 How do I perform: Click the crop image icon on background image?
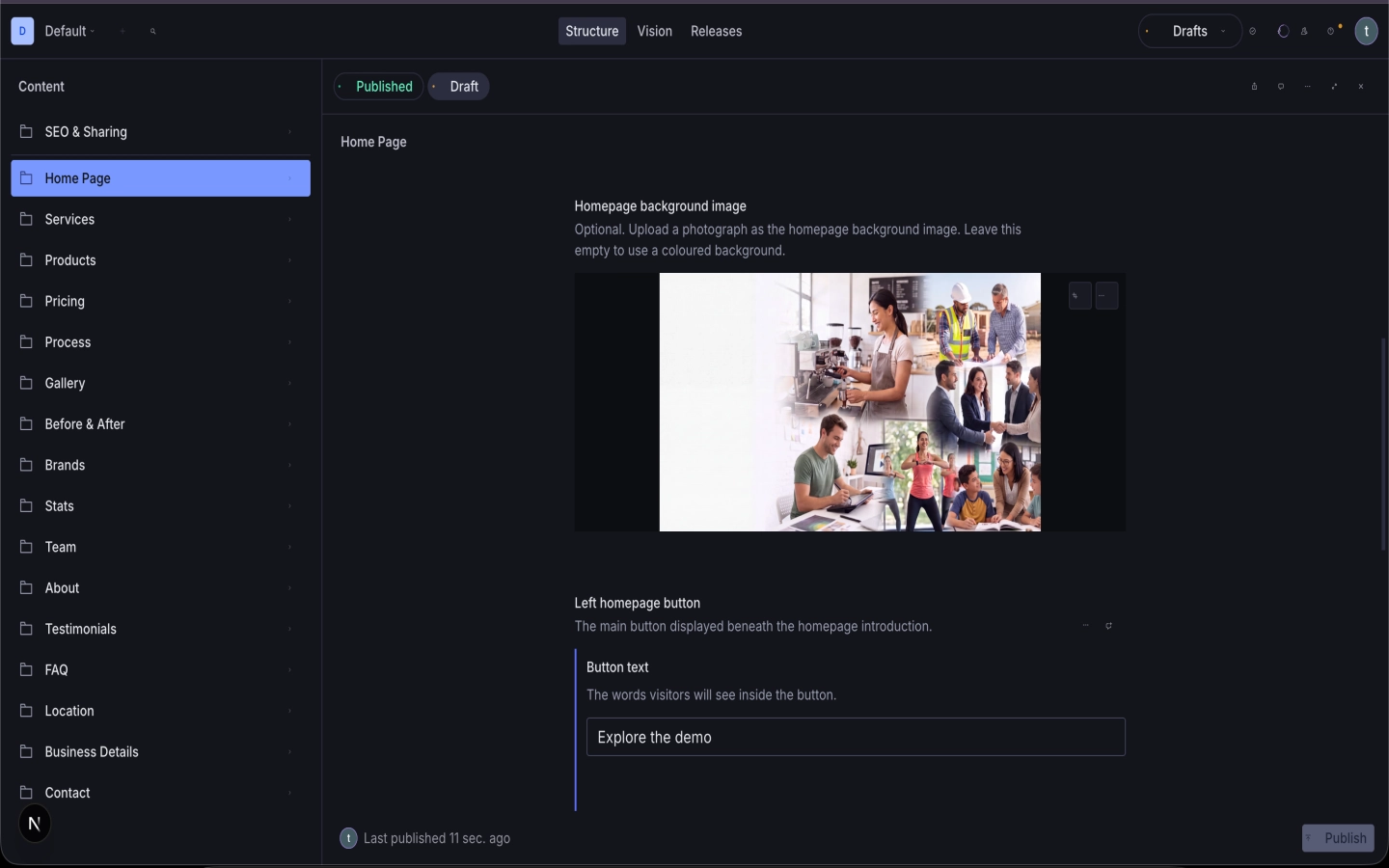point(1079,295)
